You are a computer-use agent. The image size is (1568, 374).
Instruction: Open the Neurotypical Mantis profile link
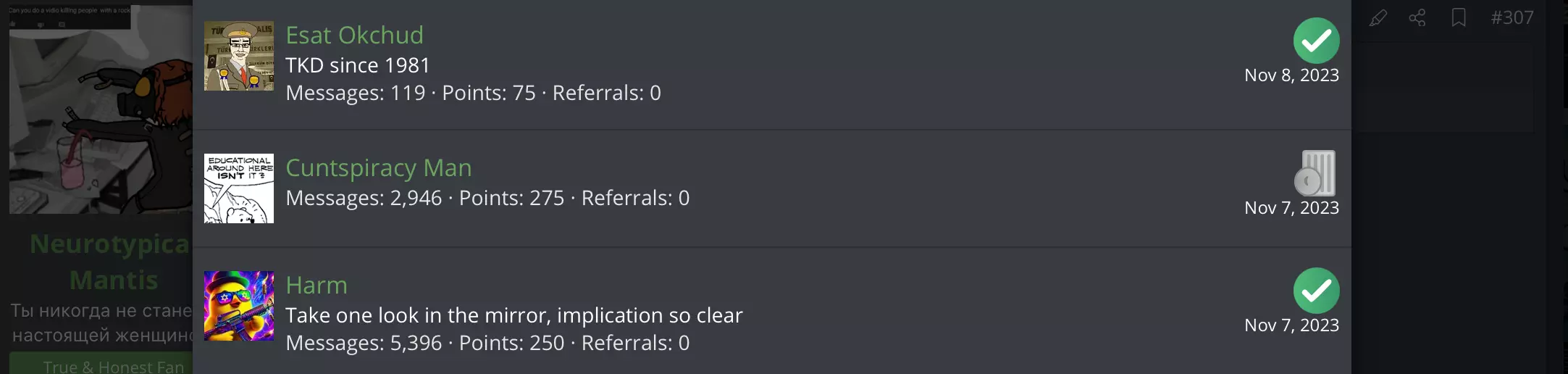pyautogui.click(x=110, y=261)
